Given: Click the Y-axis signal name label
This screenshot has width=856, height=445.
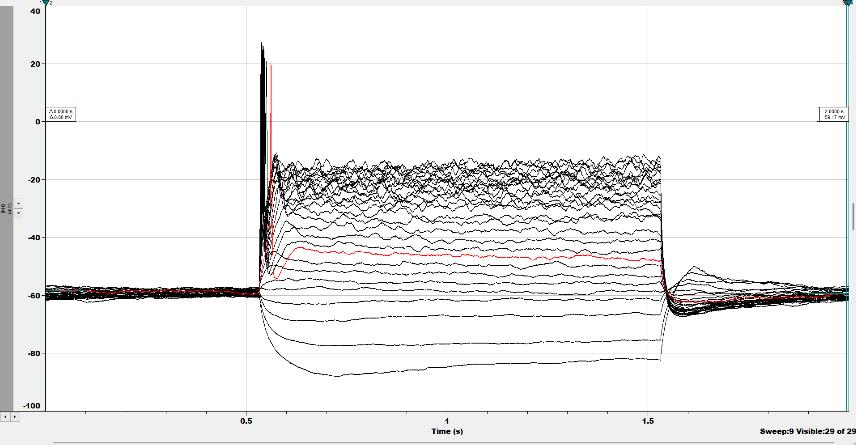Looking at the screenshot, I should 4,208.
